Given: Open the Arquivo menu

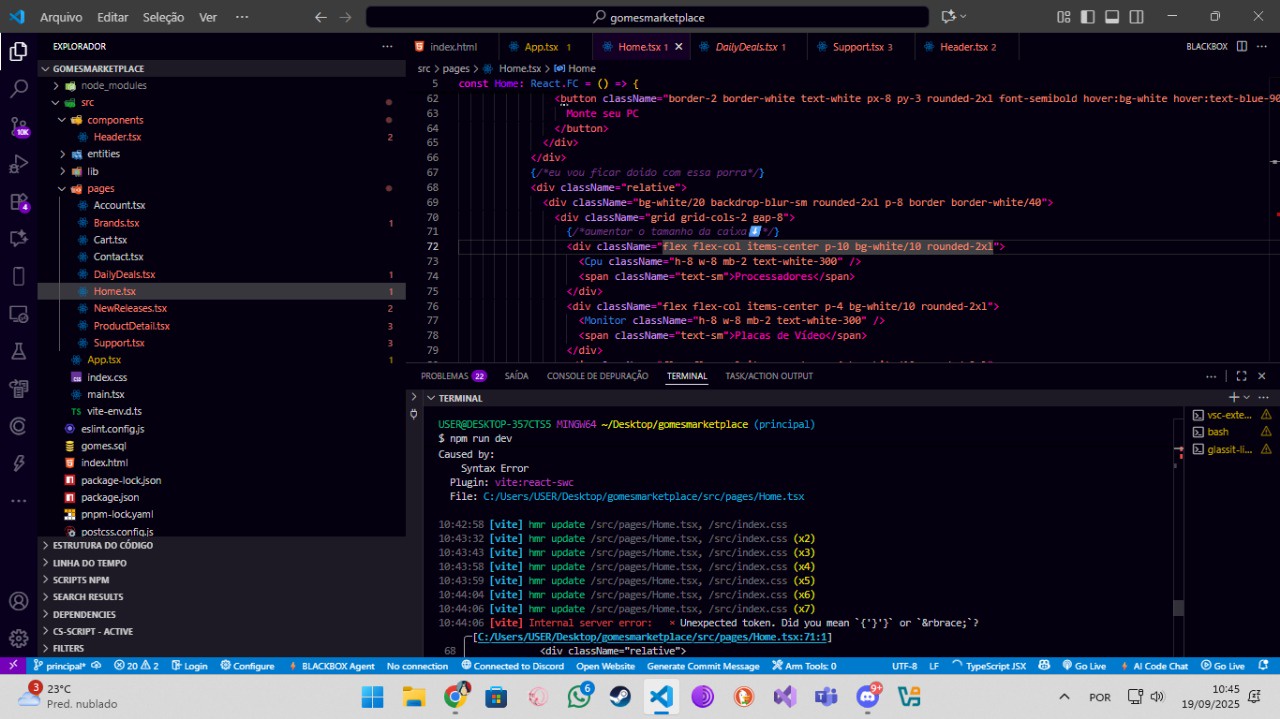Looking at the screenshot, I should point(61,17).
